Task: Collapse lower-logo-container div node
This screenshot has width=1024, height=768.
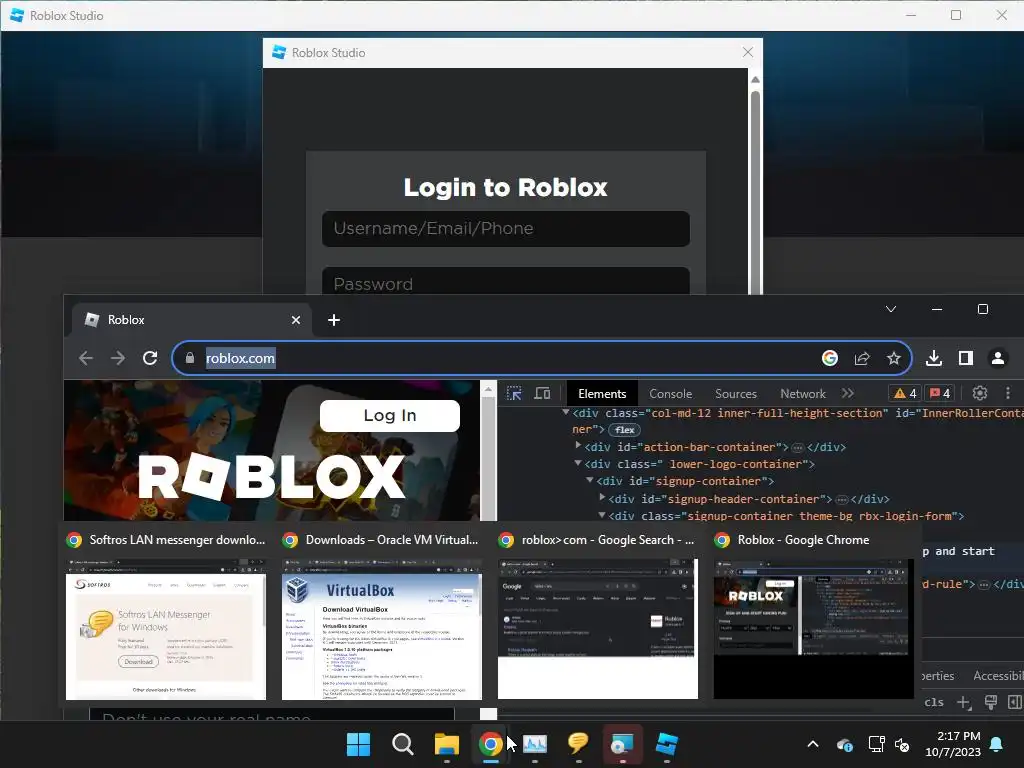Action: [578, 463]
